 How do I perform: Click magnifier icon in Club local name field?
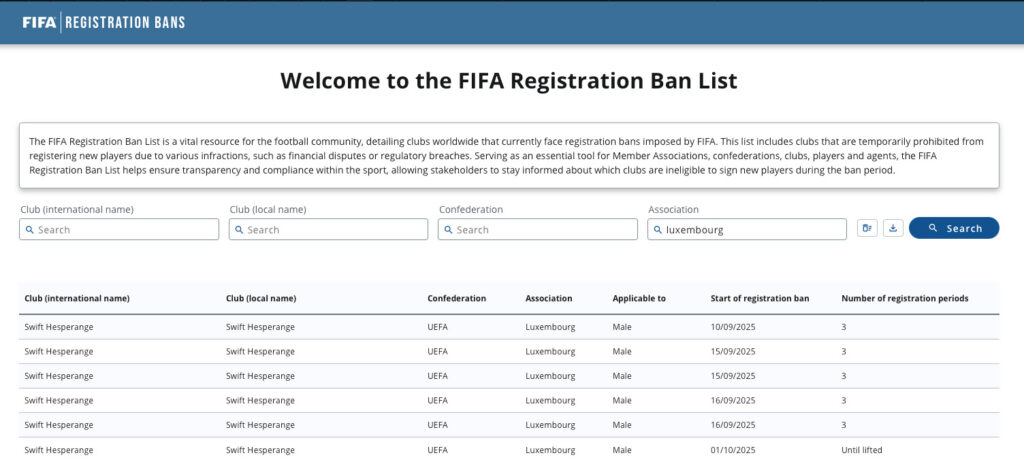click(238, 230)
